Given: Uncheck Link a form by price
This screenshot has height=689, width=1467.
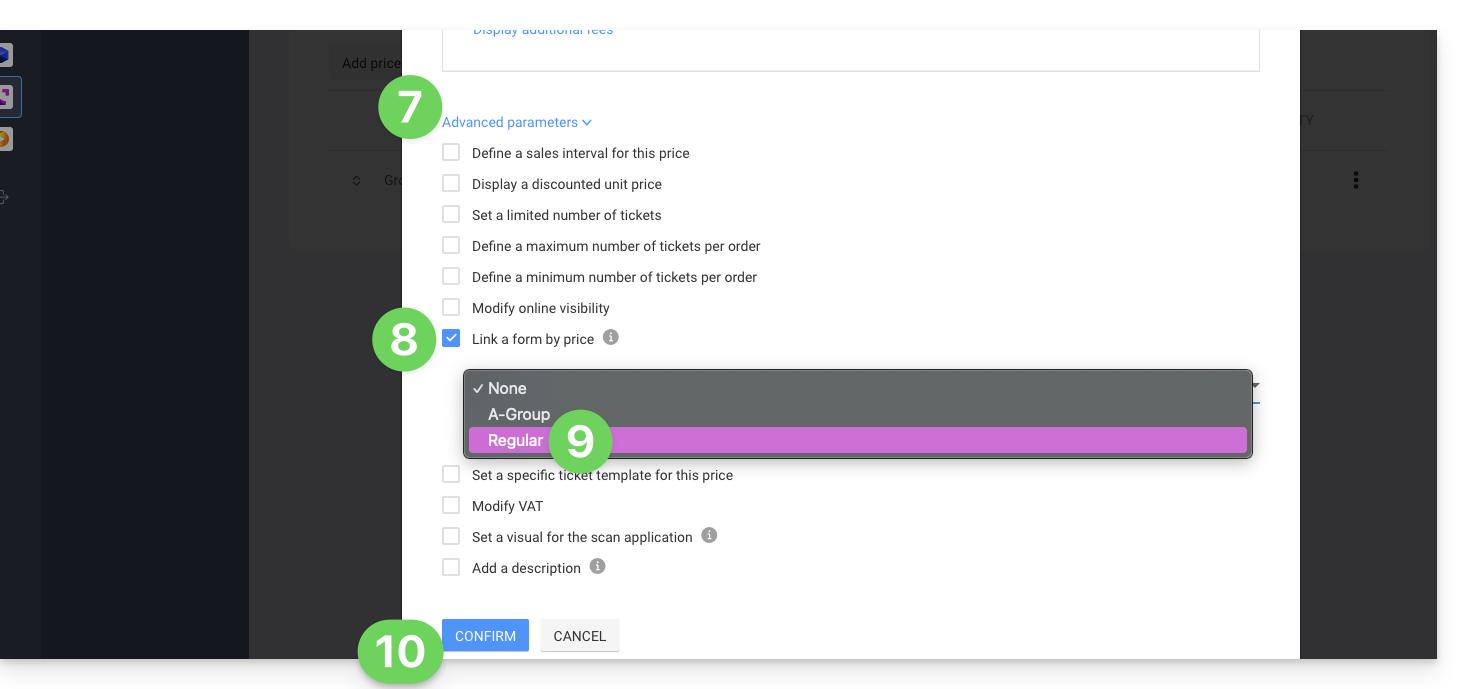Looking at the screenshot, I should click(451, 339).
